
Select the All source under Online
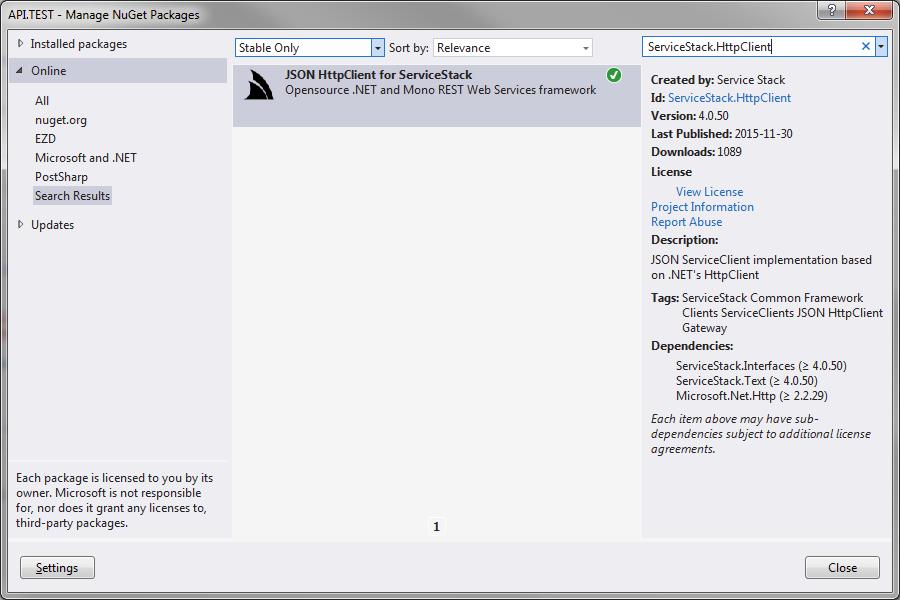click(x=42, y=100)
